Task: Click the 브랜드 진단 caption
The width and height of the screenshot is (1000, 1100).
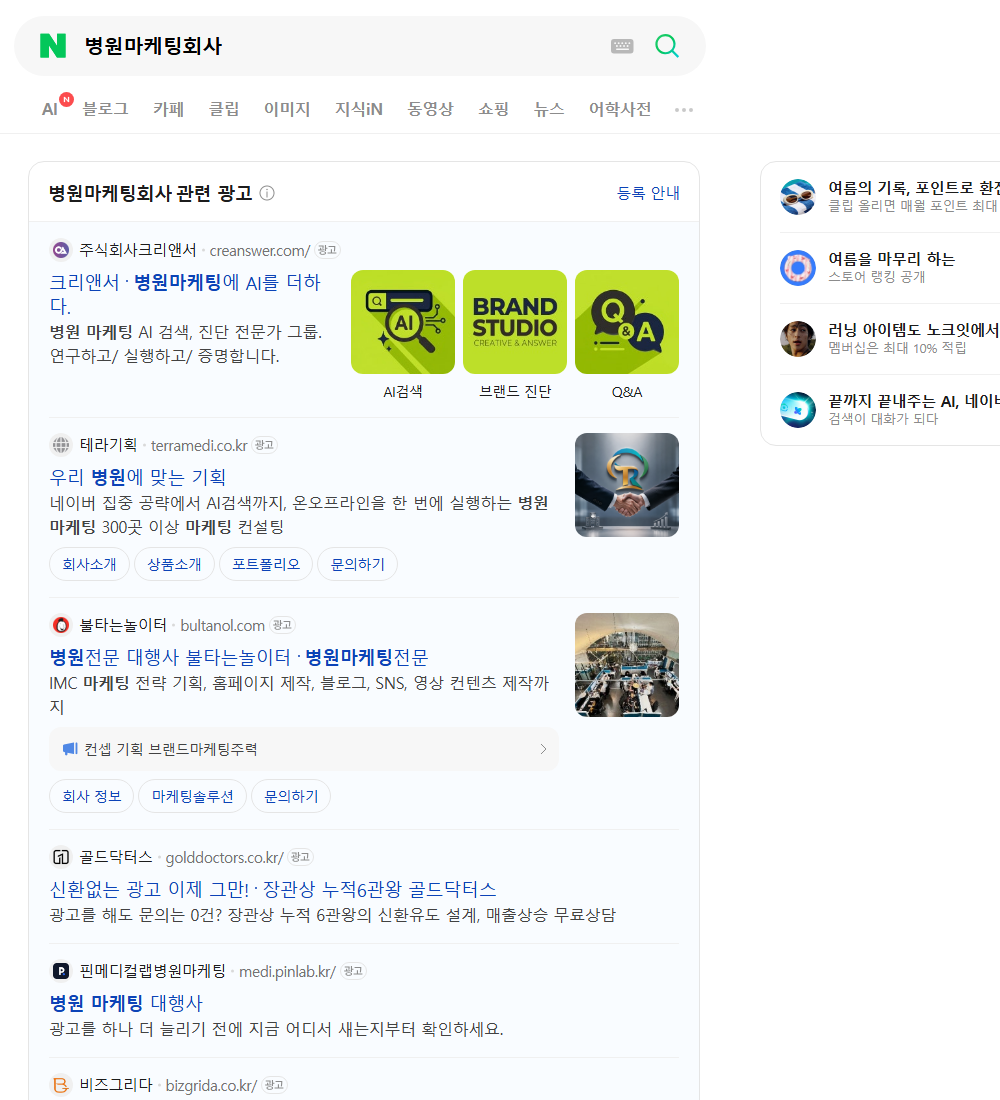Action: pyautogui.click(x=515, y=391)
